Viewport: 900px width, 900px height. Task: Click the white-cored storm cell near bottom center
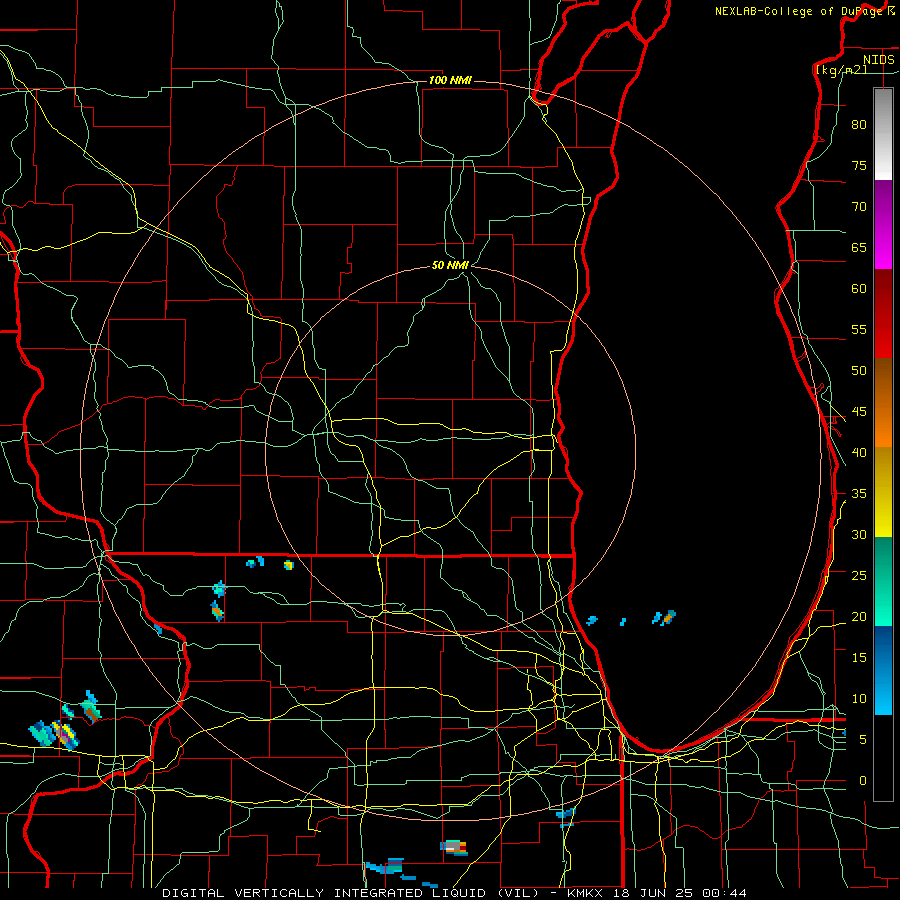coord(453,848)
